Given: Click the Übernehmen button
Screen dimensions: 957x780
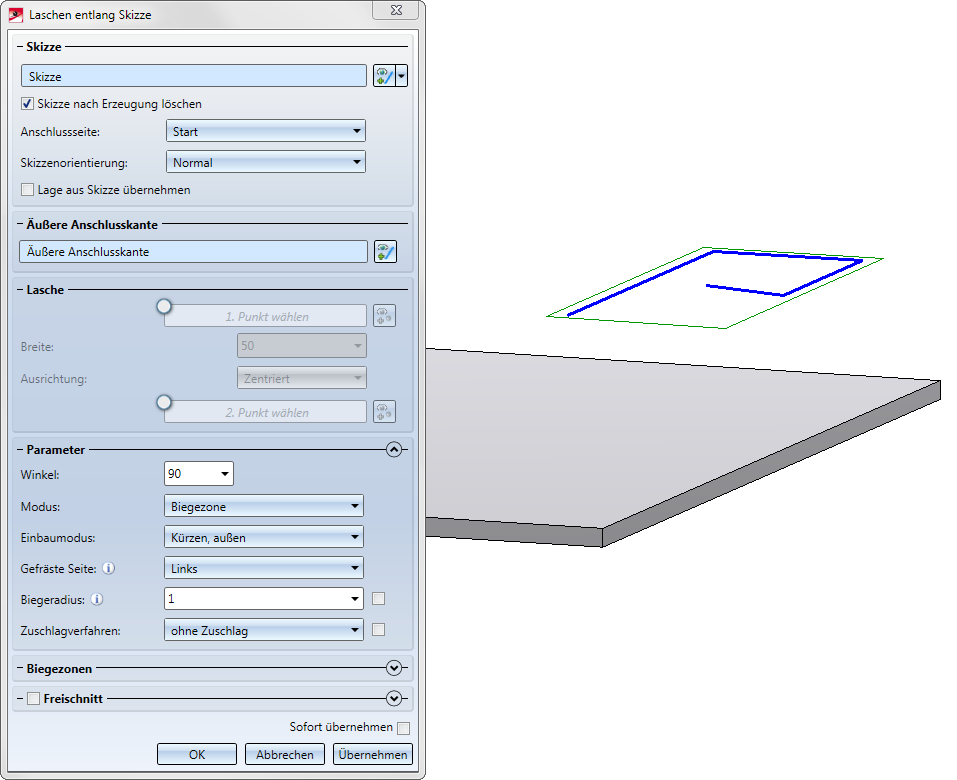Looking at the screenshot, I should [373, 754].
